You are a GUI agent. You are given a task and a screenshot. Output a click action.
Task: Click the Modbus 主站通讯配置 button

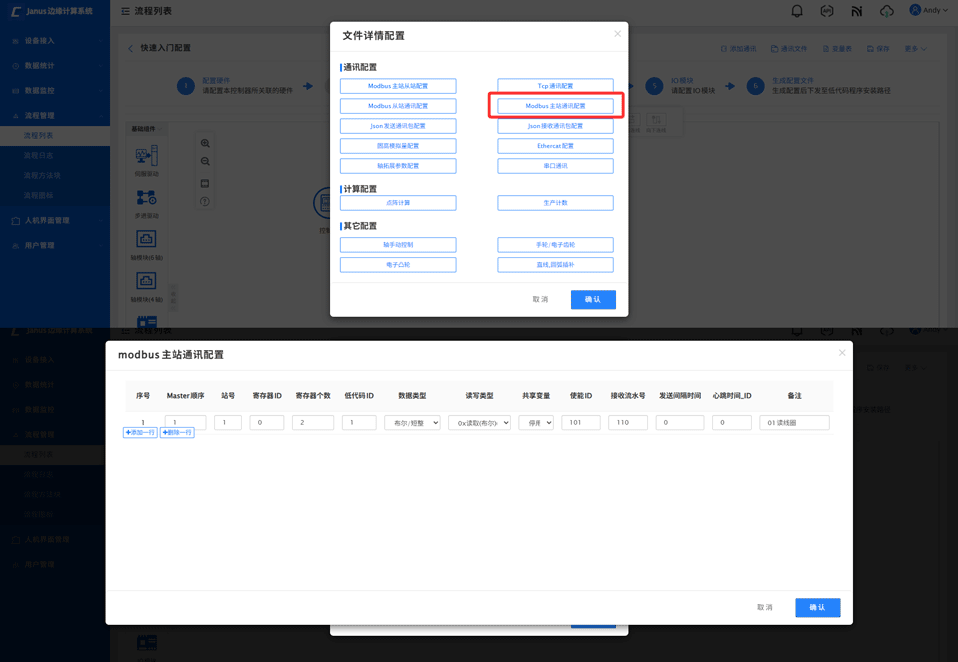point(555,106)
